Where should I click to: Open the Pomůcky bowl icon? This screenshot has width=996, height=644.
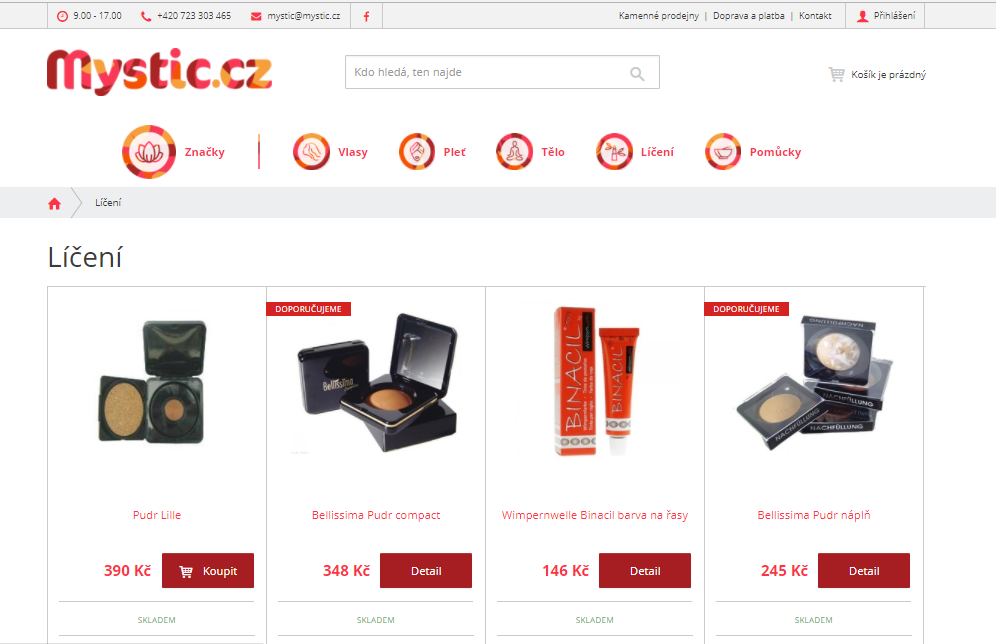[723, 152]
